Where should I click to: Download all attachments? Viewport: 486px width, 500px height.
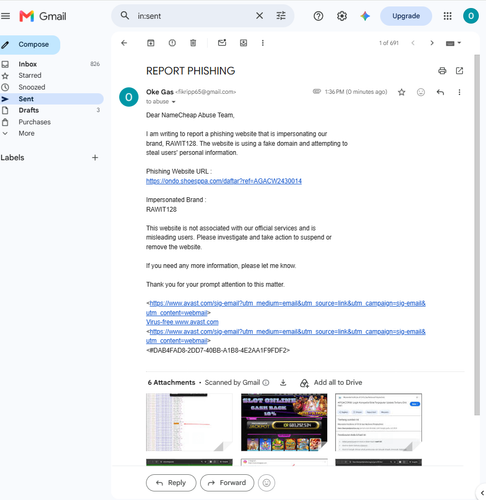[283, 383]
